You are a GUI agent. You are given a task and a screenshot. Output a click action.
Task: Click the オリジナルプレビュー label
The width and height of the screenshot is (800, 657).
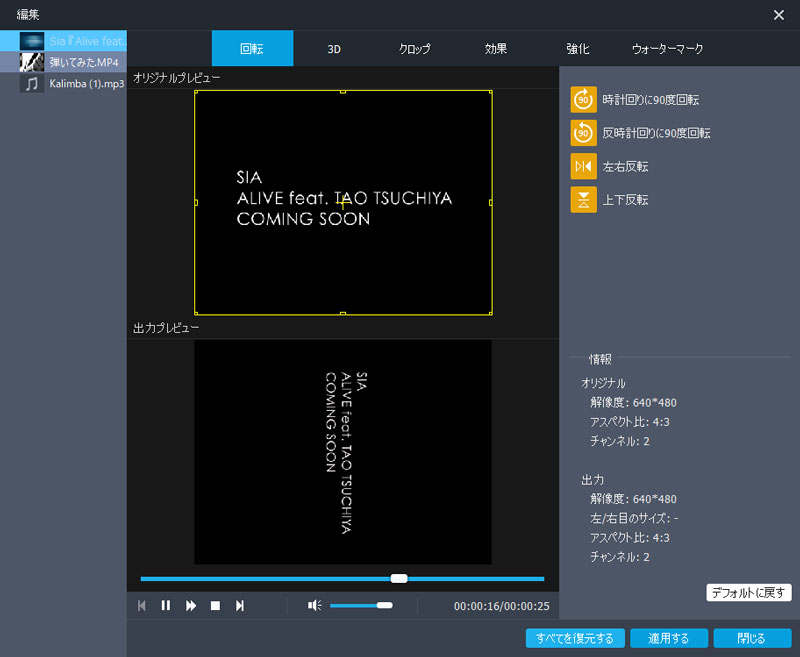177,78
